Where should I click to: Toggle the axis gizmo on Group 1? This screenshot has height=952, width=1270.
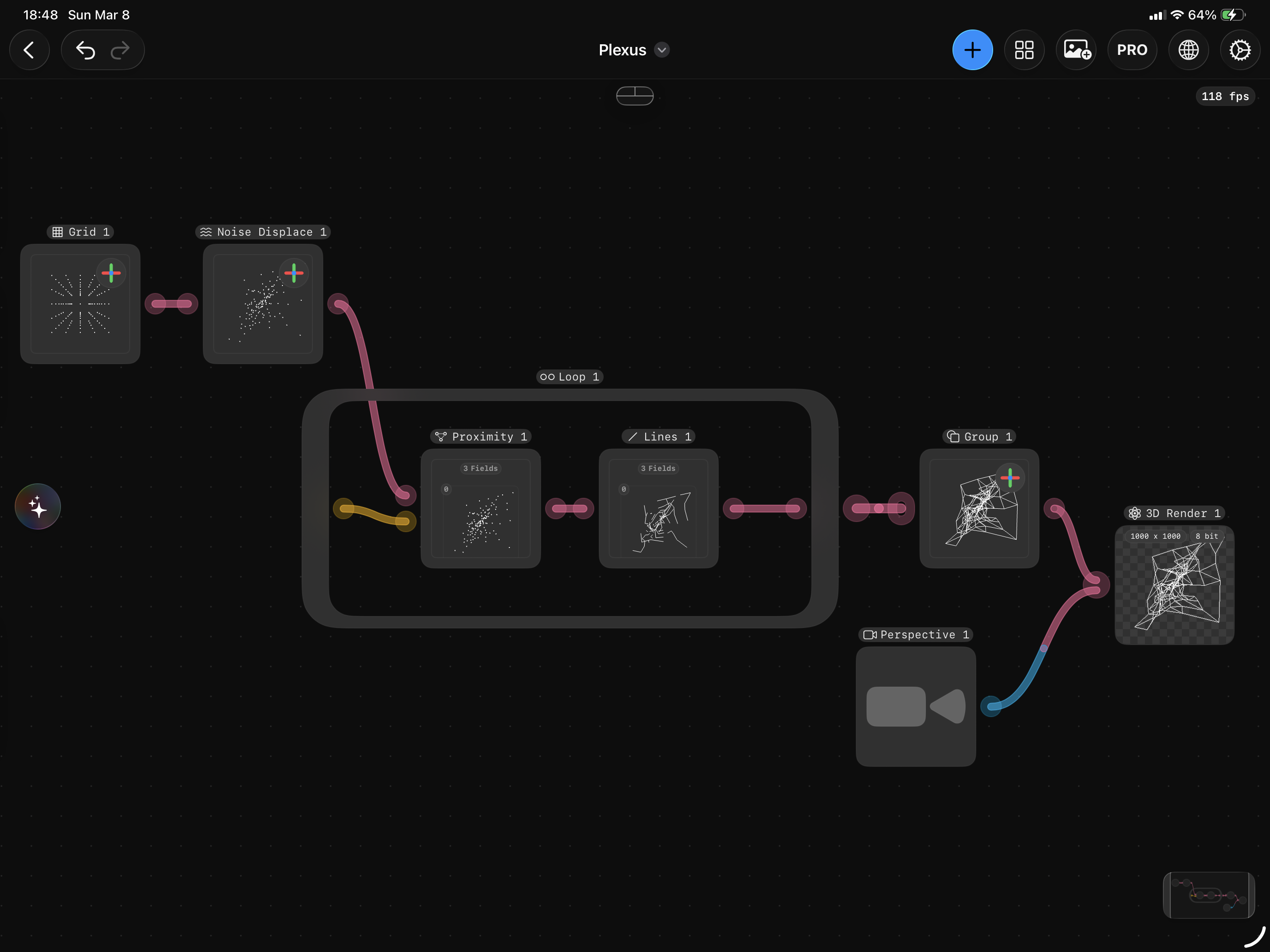point(1010,477)
